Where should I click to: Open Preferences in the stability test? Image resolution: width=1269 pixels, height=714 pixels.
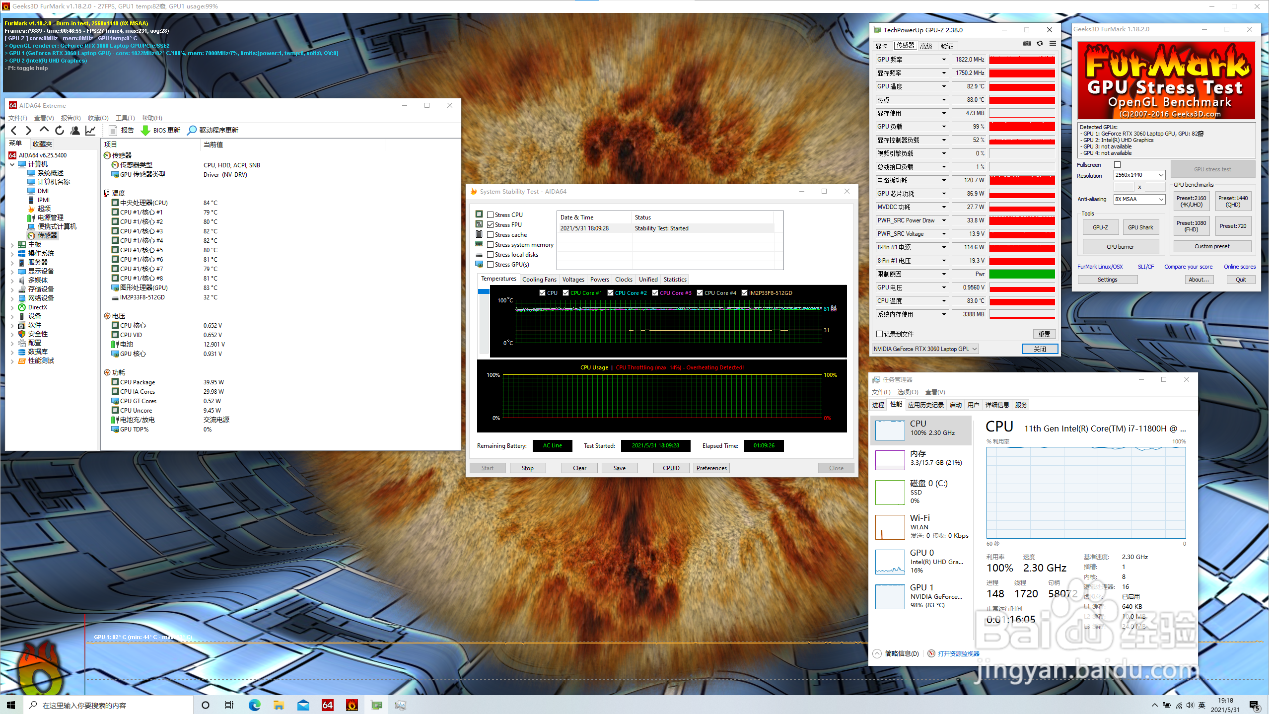712,467
